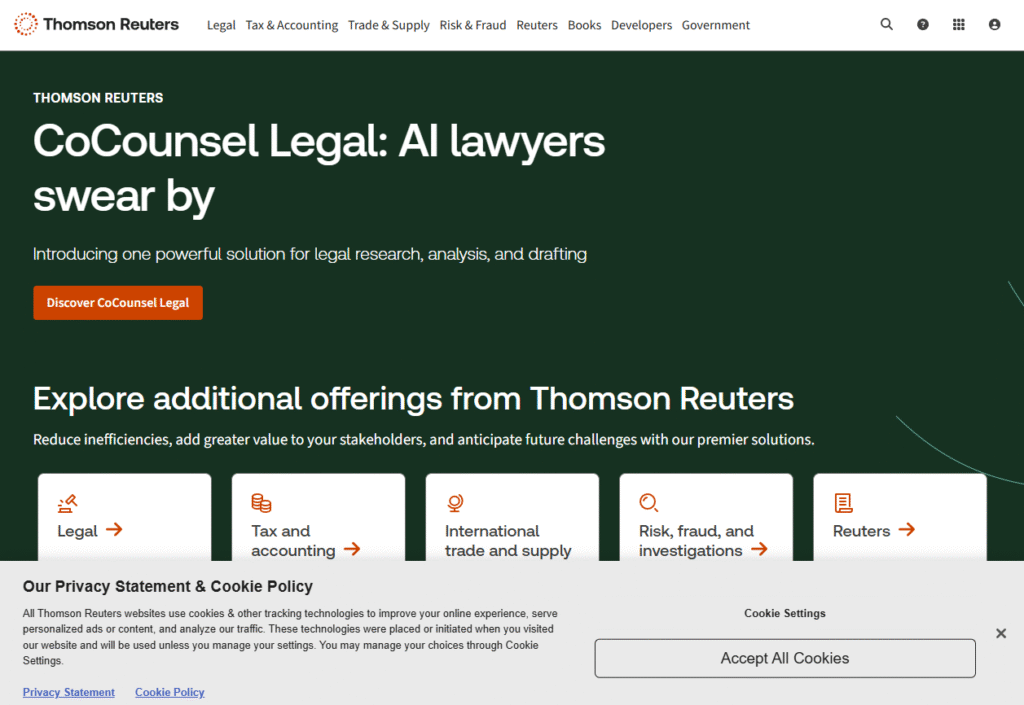This screenshot has width=1024, height=705.
Task: Open the Books navigation item
Action: [584, 25]
